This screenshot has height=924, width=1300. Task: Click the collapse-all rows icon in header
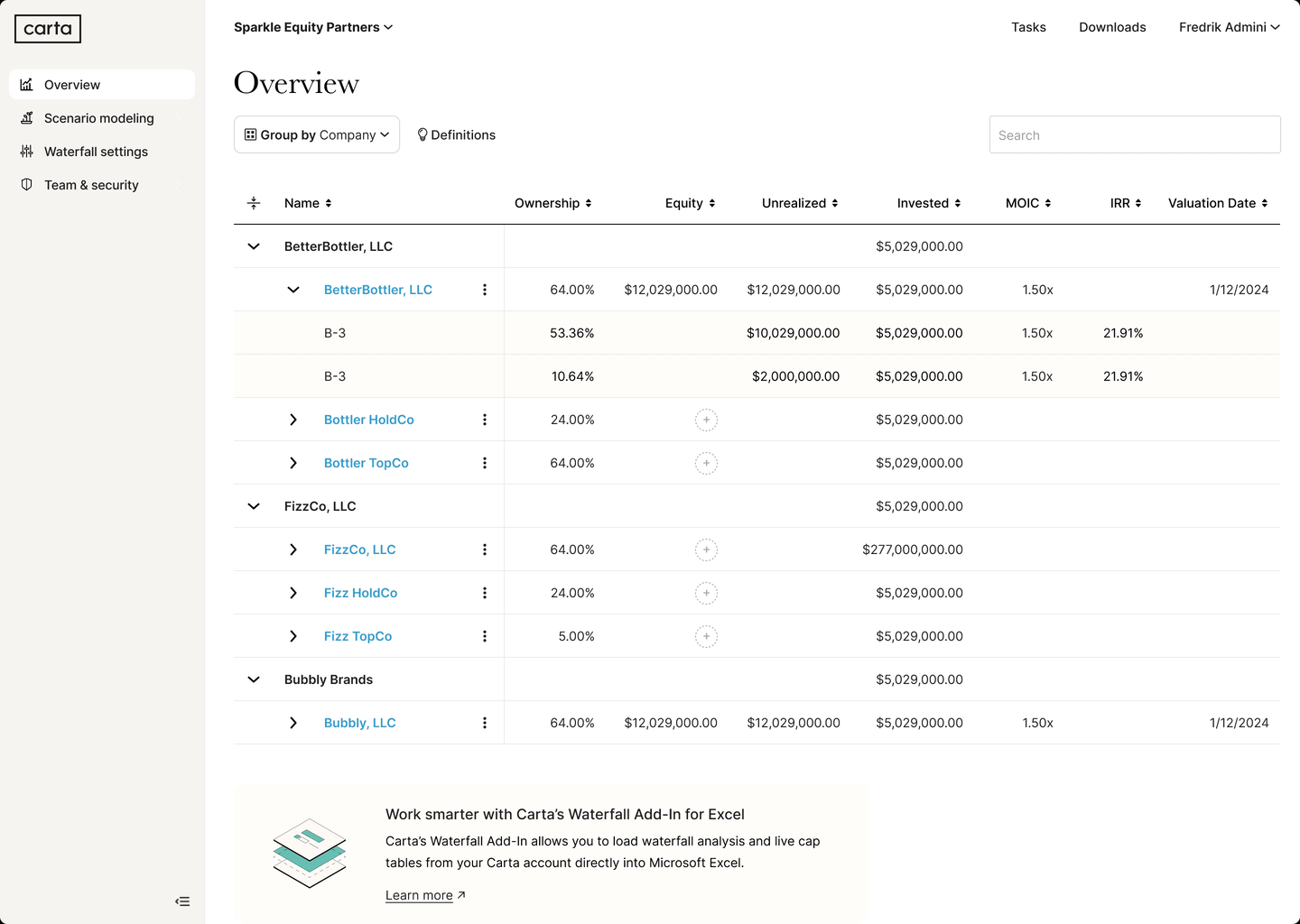coord(254,203)
